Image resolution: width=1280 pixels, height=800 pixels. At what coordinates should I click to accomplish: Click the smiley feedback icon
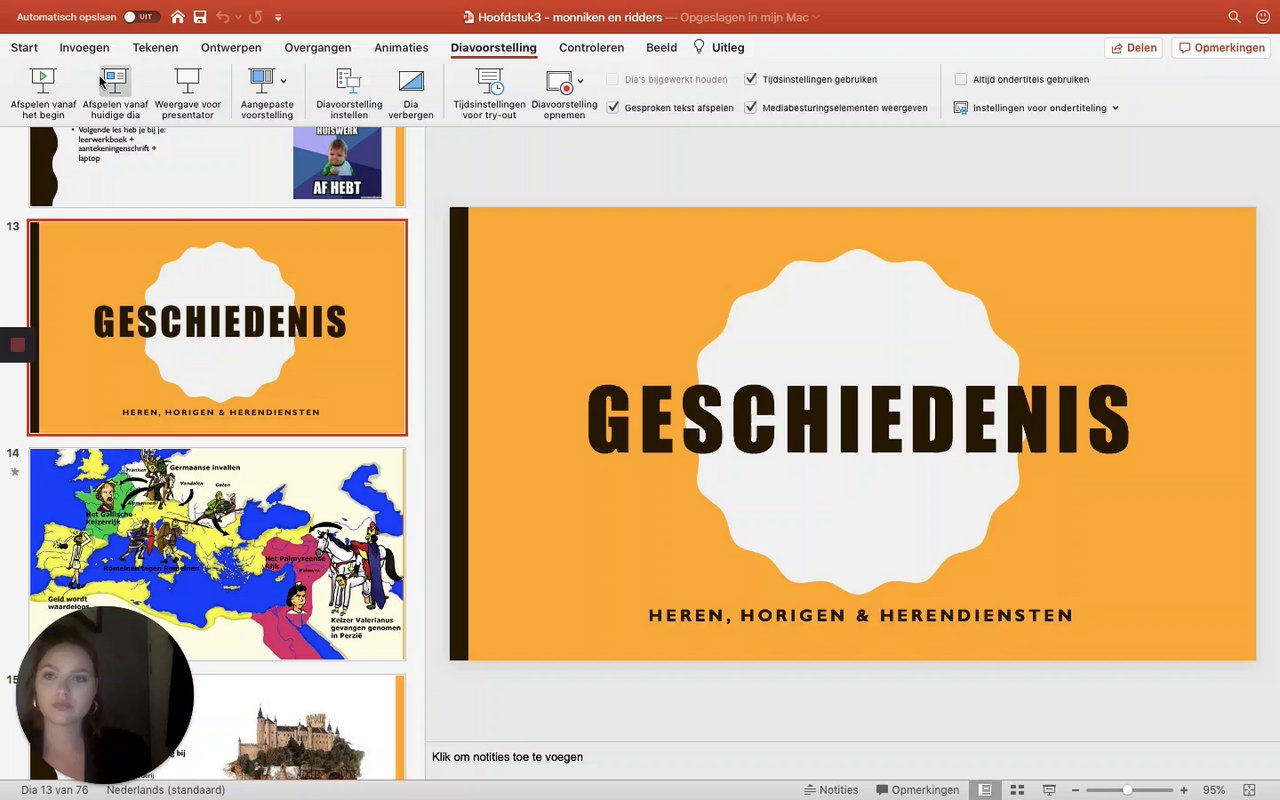(1263, 17)
